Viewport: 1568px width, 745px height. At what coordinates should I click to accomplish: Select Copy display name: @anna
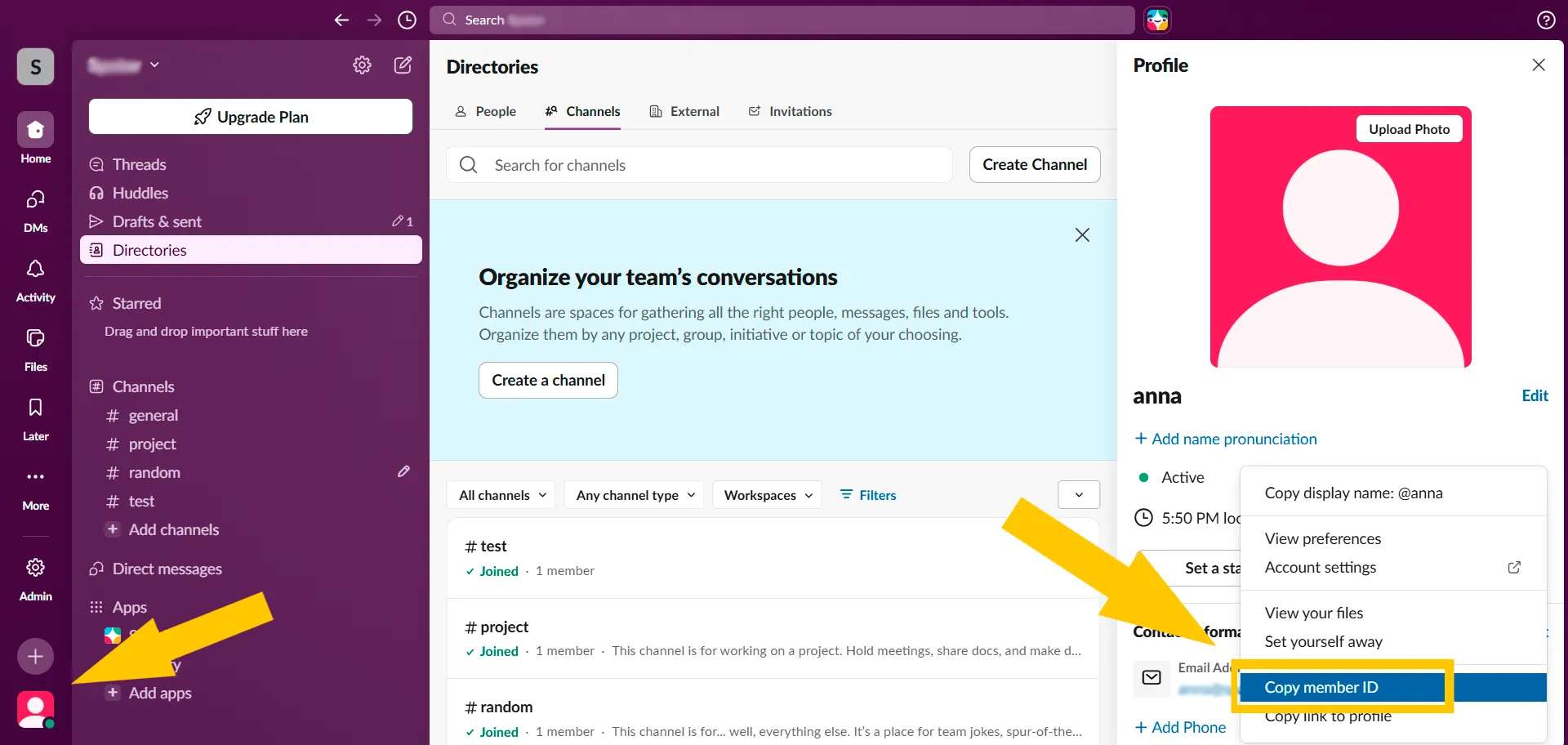[x=1393, y=493]
